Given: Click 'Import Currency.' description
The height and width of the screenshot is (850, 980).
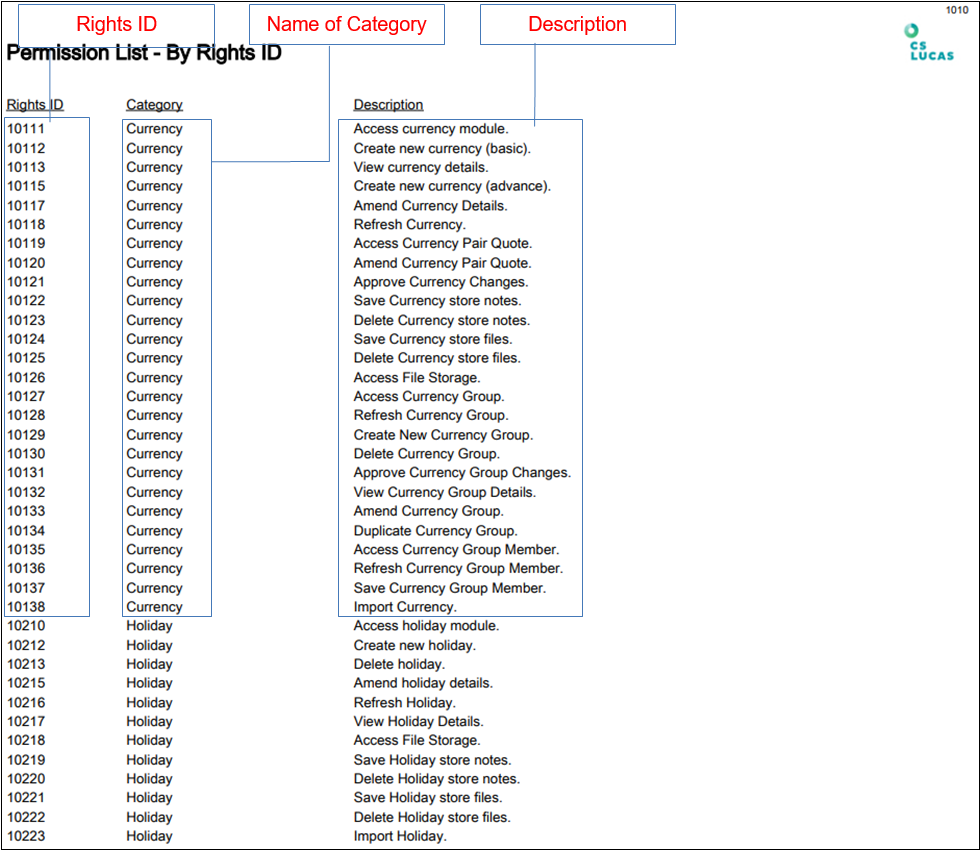Looking at the screenshot, I should 405,607.
